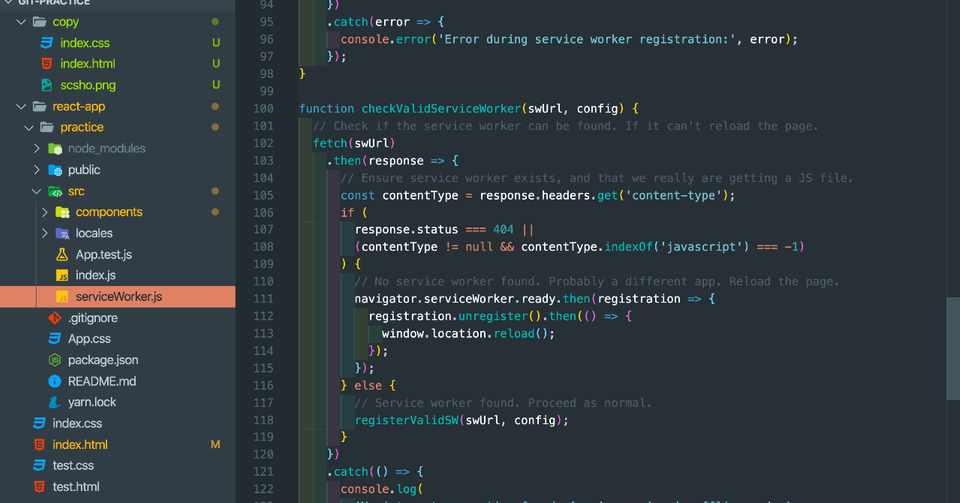Collapse the practice folder chevron
This screenshot has height=503, width=960.
point(29,128)
